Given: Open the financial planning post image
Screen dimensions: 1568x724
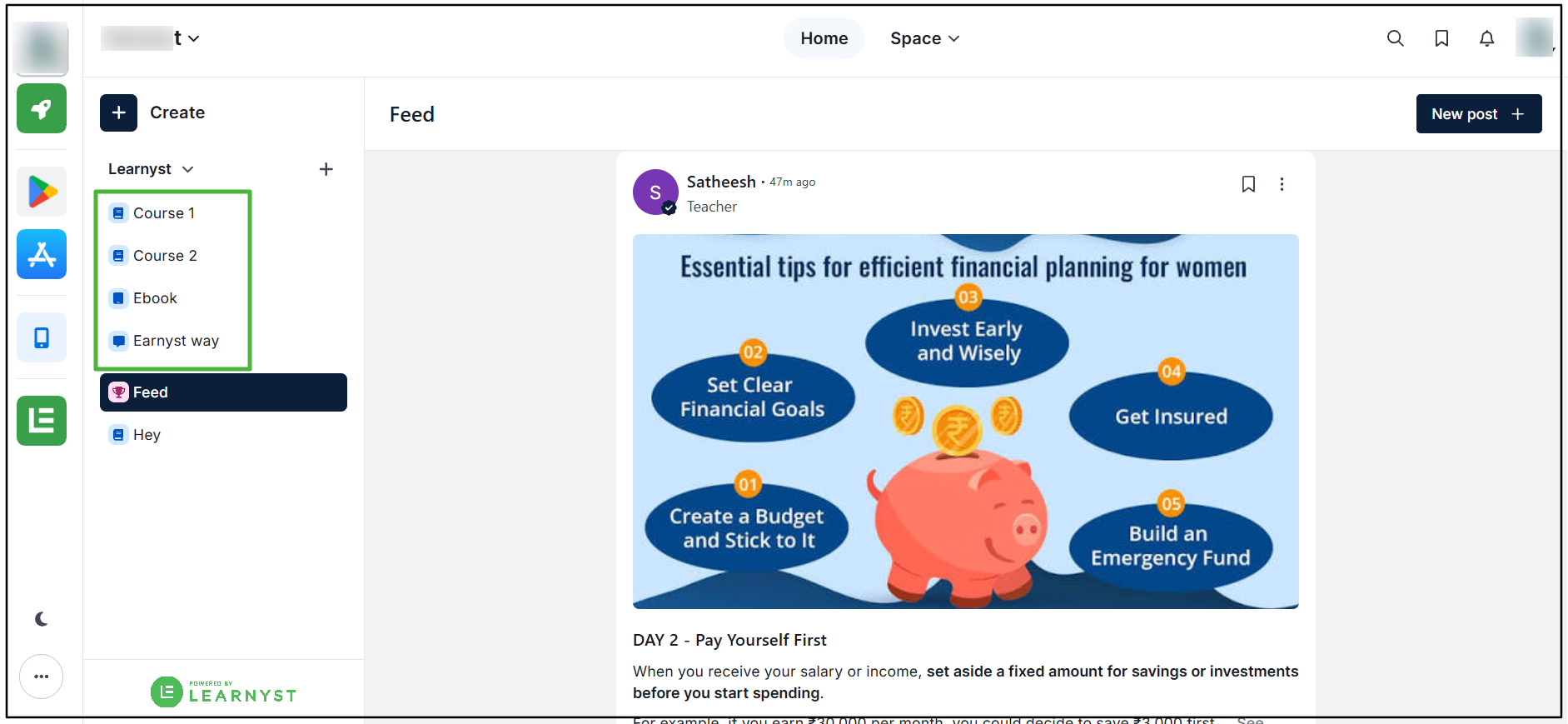Looking at the screenshot, I should (x=966, y=422).
